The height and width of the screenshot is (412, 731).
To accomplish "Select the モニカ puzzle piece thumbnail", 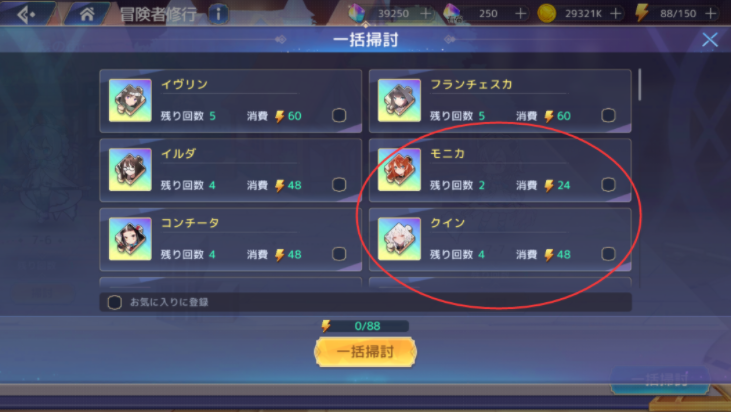I will (x=399, y=170).
